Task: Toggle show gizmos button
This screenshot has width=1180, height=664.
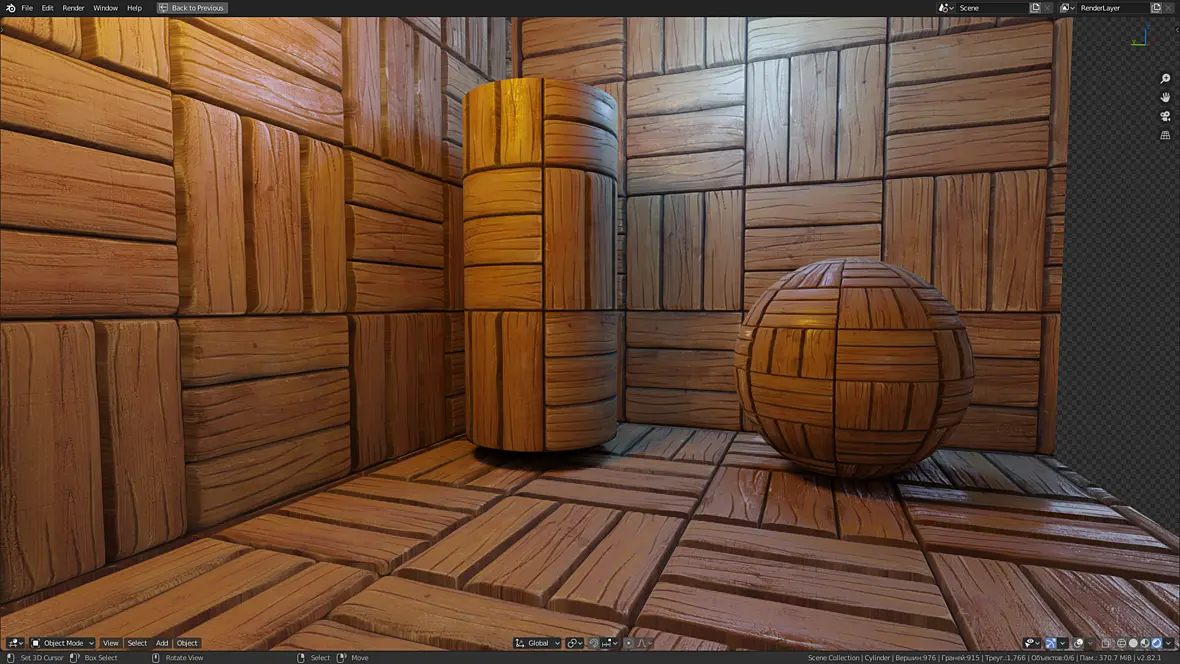Action: (x=1051, y=643)
